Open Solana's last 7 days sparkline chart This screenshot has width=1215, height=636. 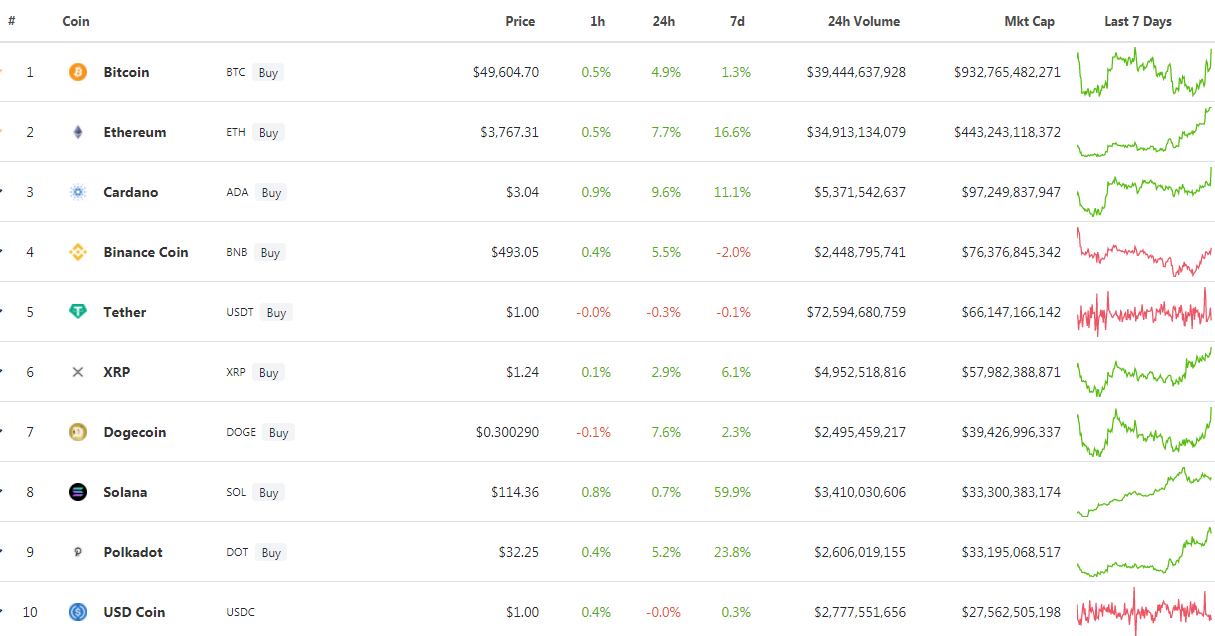[1145, 492]
